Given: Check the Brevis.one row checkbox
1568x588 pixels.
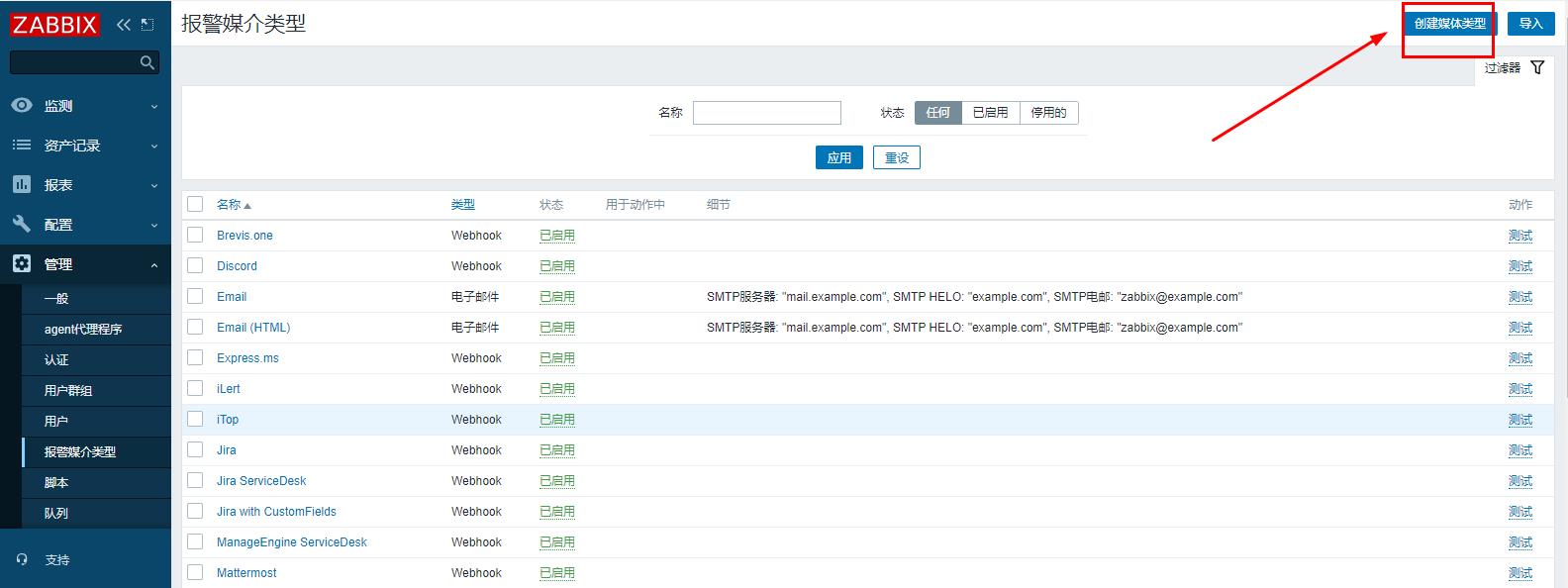Looking at the screenshot, I should coord(195,235).
